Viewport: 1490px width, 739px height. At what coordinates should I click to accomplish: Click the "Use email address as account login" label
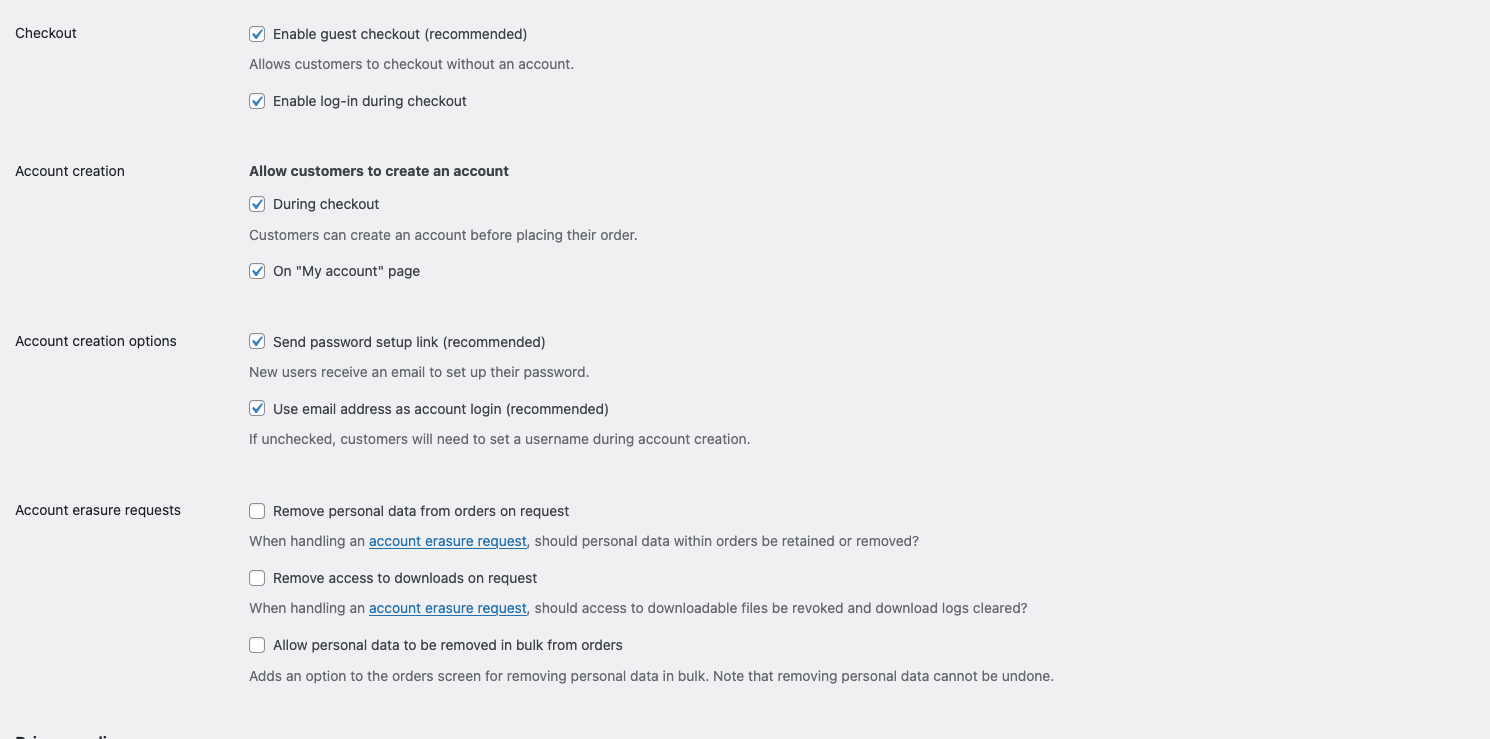pos(440,409)
